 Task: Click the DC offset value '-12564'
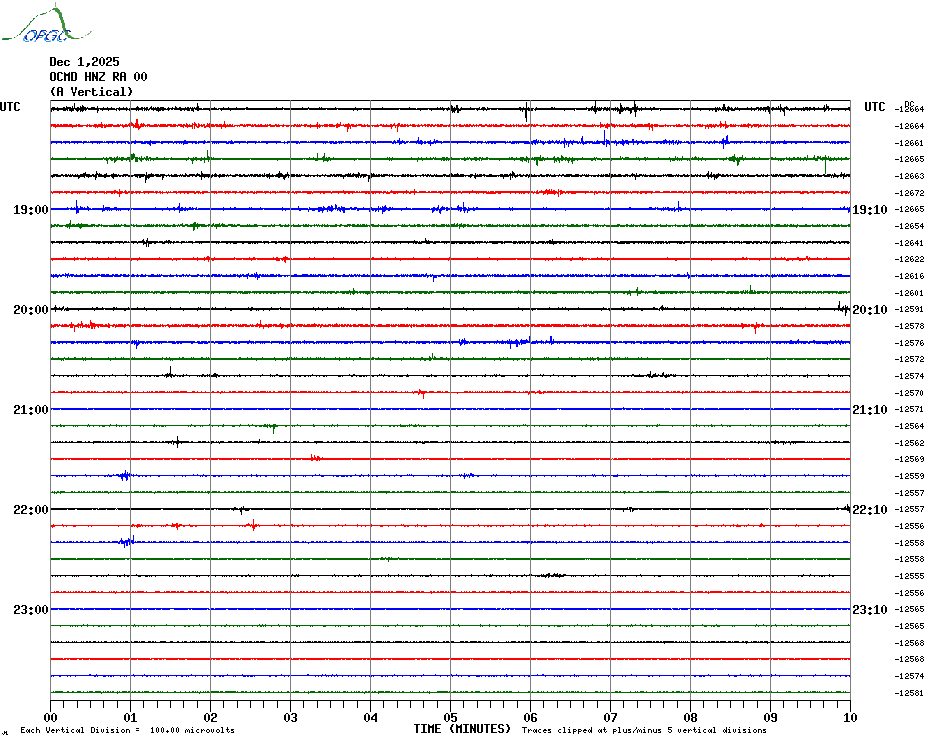click(910, 427)
